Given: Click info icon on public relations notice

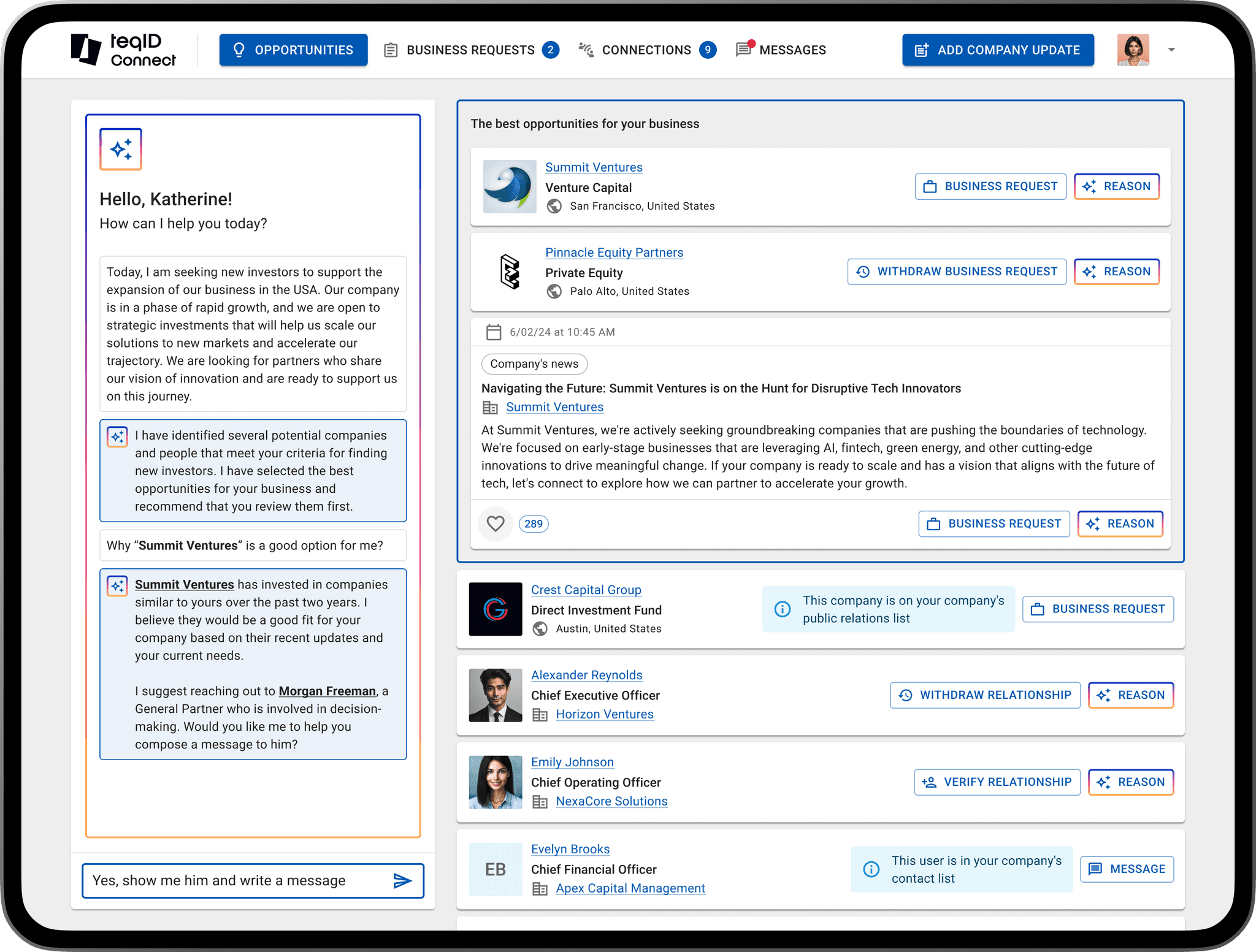Looking at the screenshot, I should pyautogui.click(x=783, y=609).
